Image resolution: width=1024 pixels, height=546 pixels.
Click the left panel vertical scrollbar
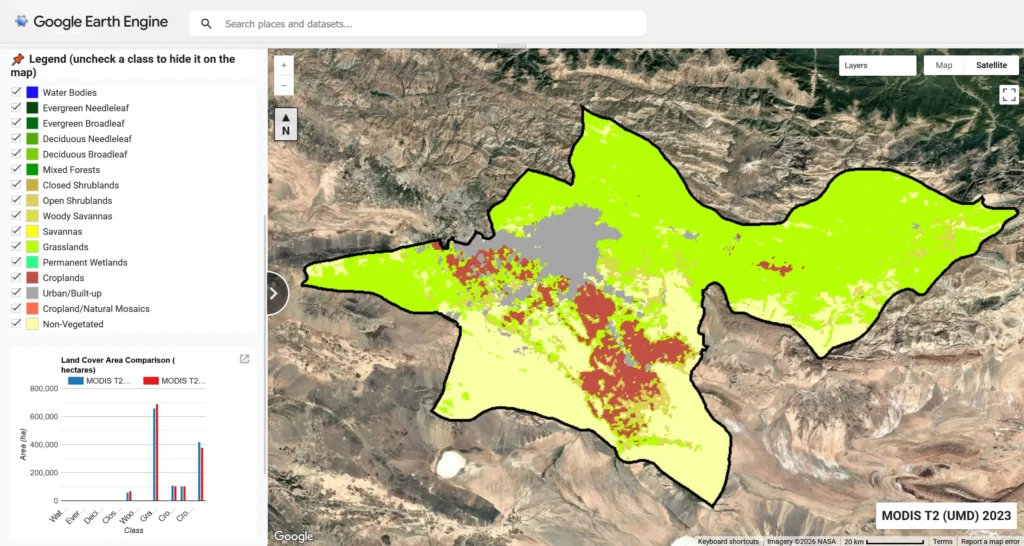click(264, 344)
